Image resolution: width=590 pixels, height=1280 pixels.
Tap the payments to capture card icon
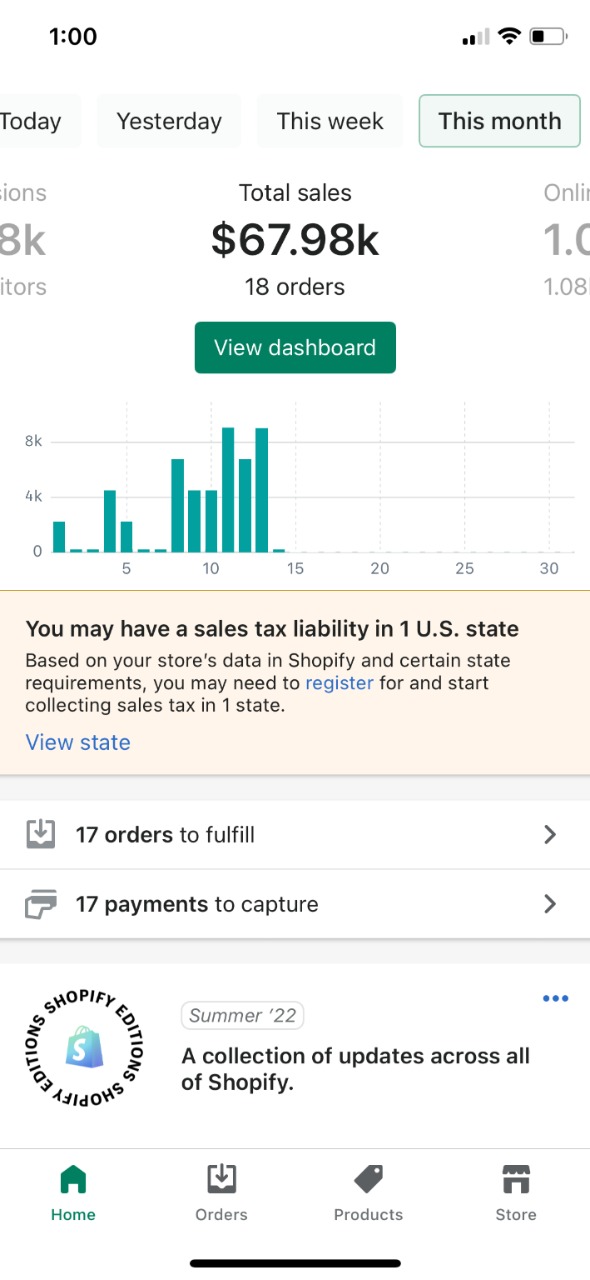click(40, 904)
